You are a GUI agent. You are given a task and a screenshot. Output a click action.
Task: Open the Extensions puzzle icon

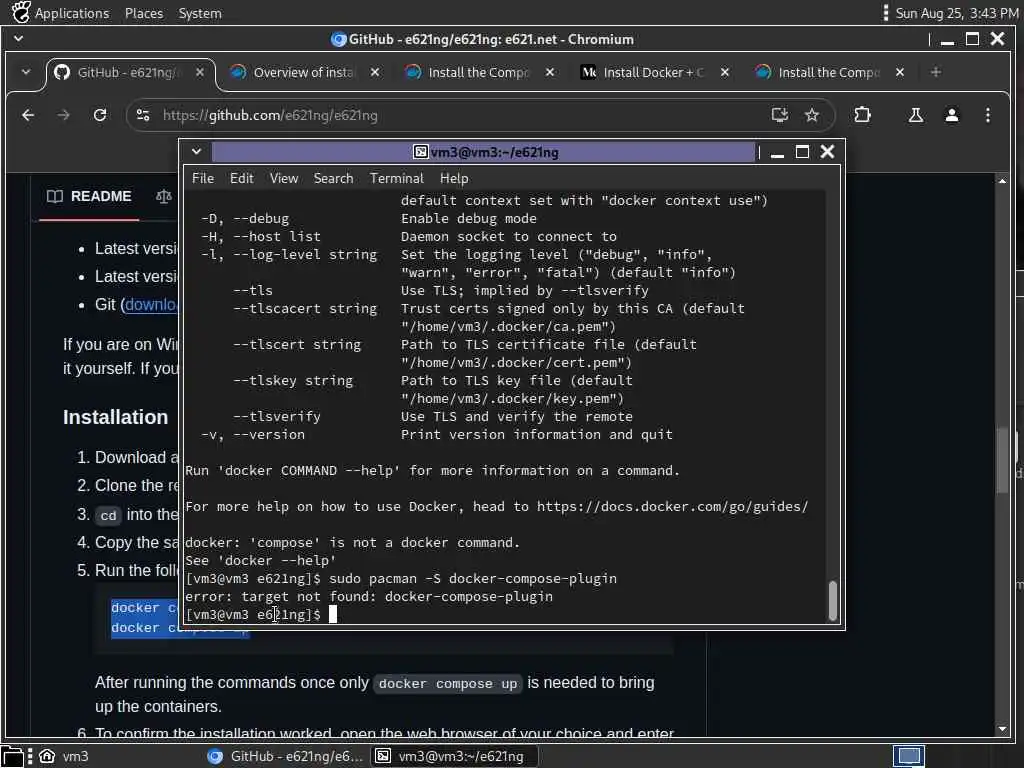(863, 115)
